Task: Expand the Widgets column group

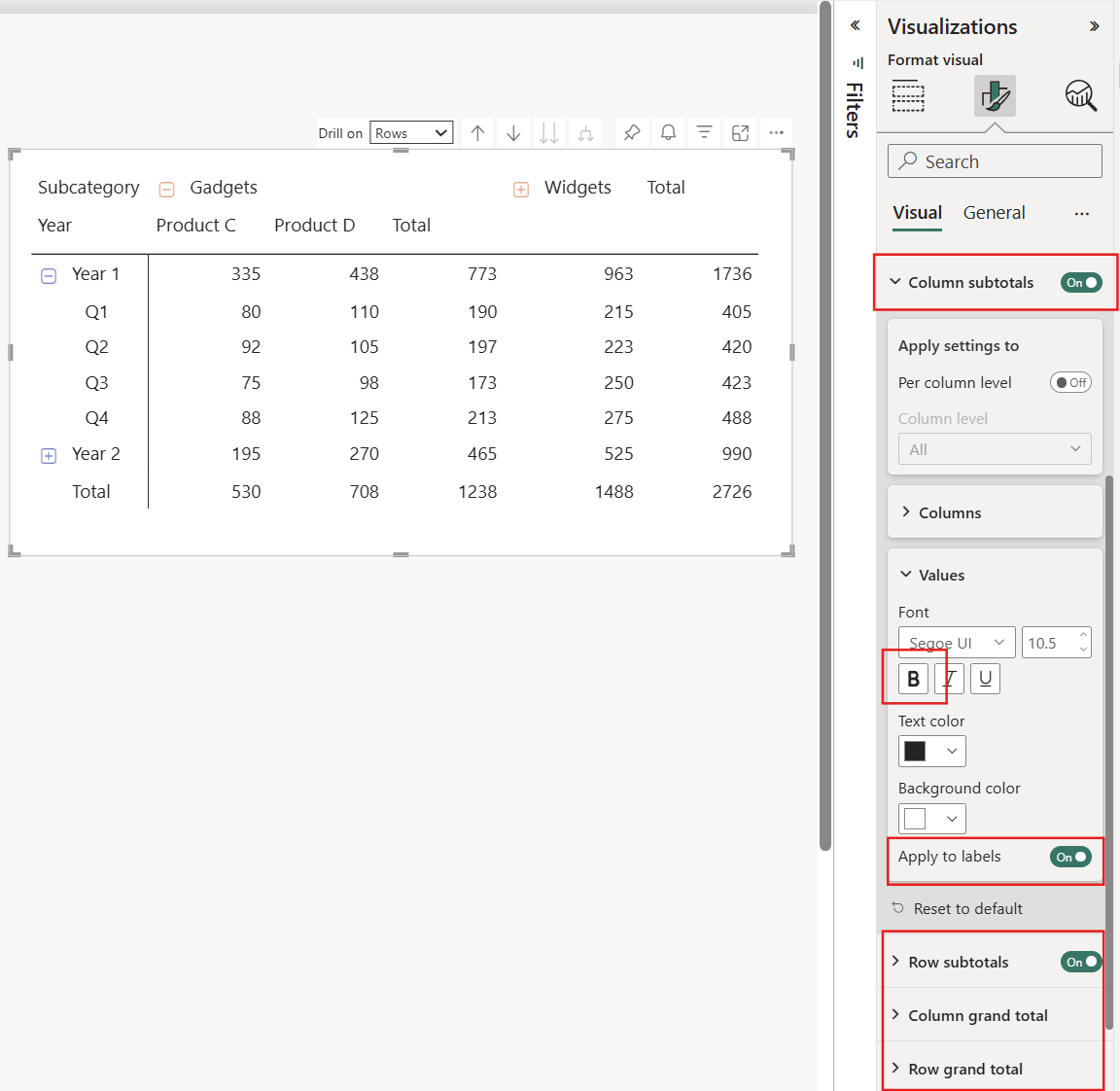Action: point(521,190)
